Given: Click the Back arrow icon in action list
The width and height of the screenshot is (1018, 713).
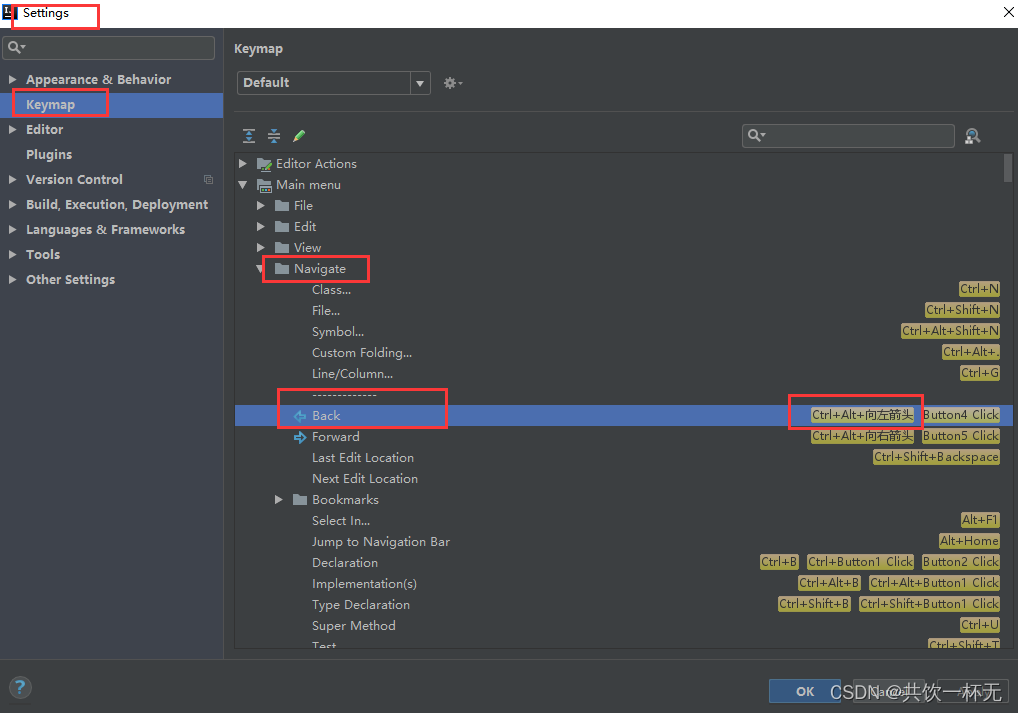Looking at the screenshot, I should [300, 416].
